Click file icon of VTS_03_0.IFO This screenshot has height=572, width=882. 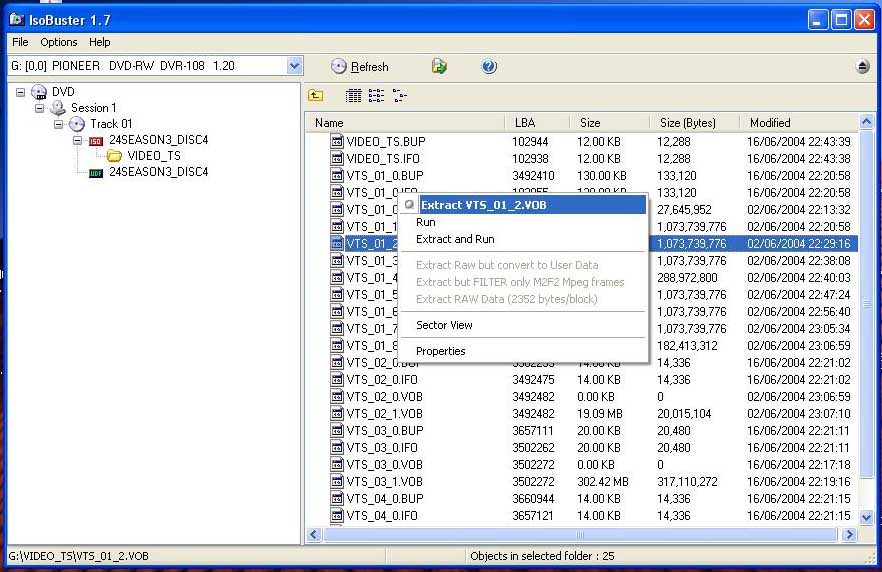(337, 448)
